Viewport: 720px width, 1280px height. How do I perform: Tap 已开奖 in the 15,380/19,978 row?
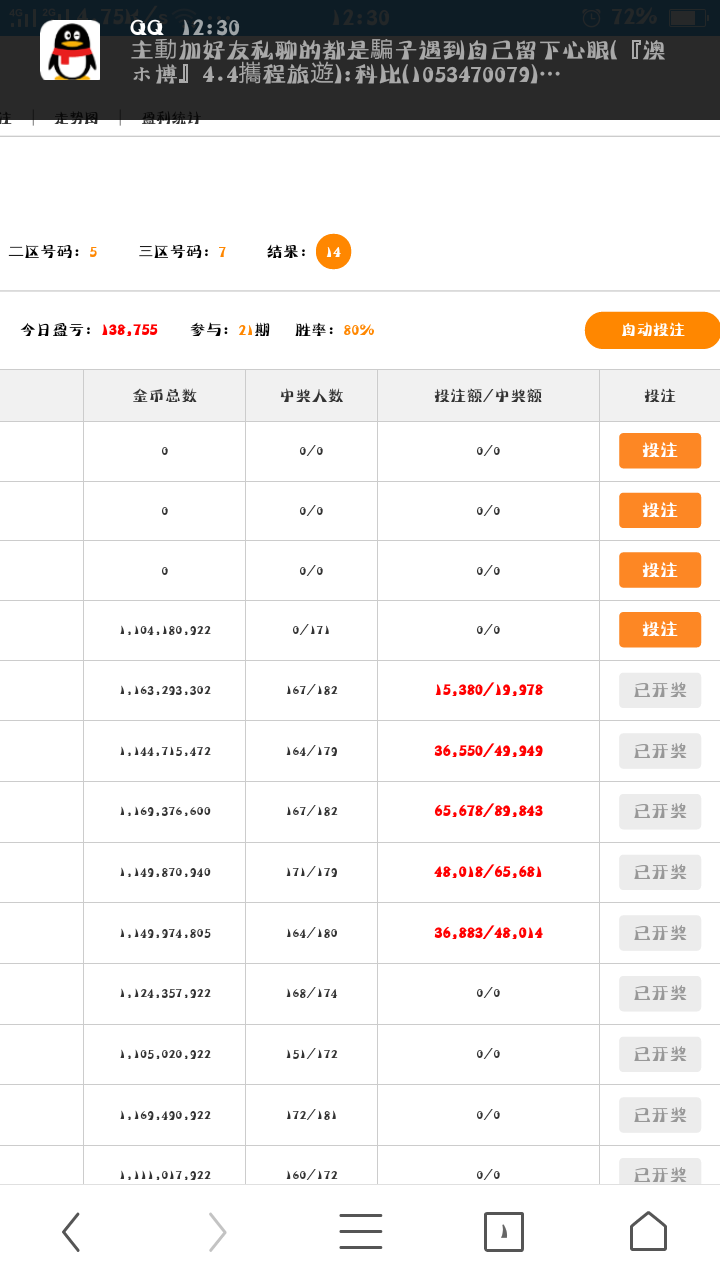tap(659, 691)
